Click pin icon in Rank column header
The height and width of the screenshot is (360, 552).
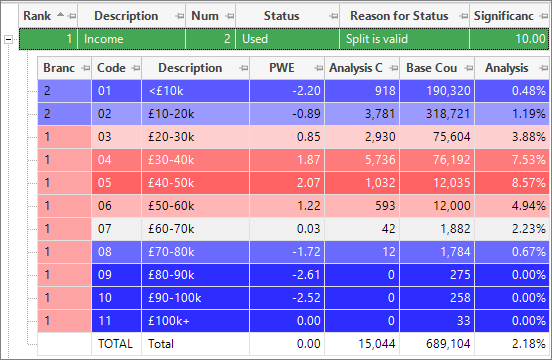click(72, 16)
